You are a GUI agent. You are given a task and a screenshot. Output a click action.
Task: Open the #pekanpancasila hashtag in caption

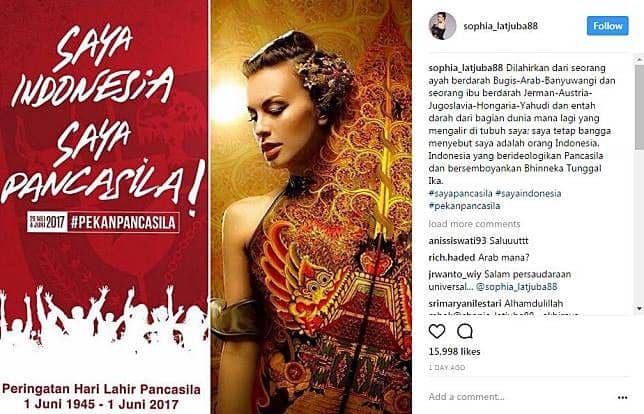[464, 206]
